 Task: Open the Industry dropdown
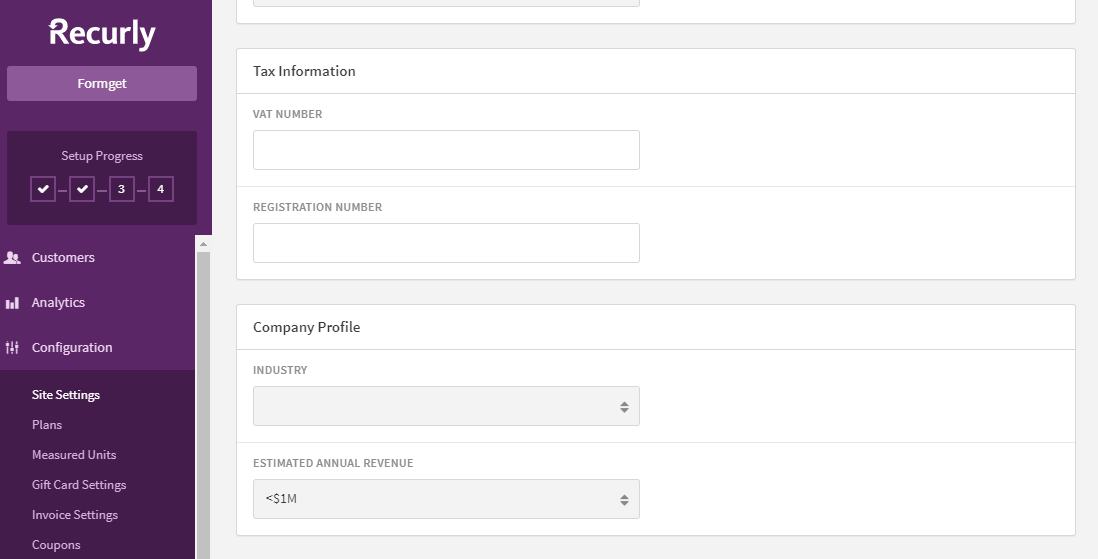(x=446, y=406)
